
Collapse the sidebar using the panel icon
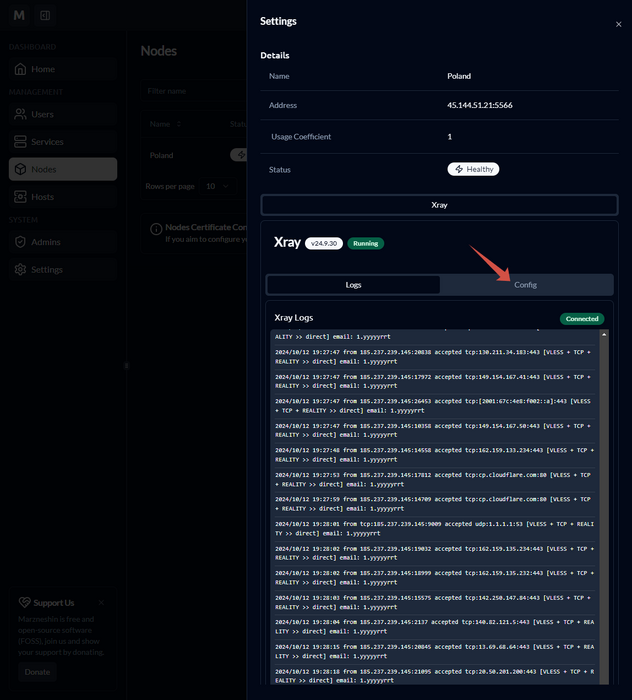45,16
